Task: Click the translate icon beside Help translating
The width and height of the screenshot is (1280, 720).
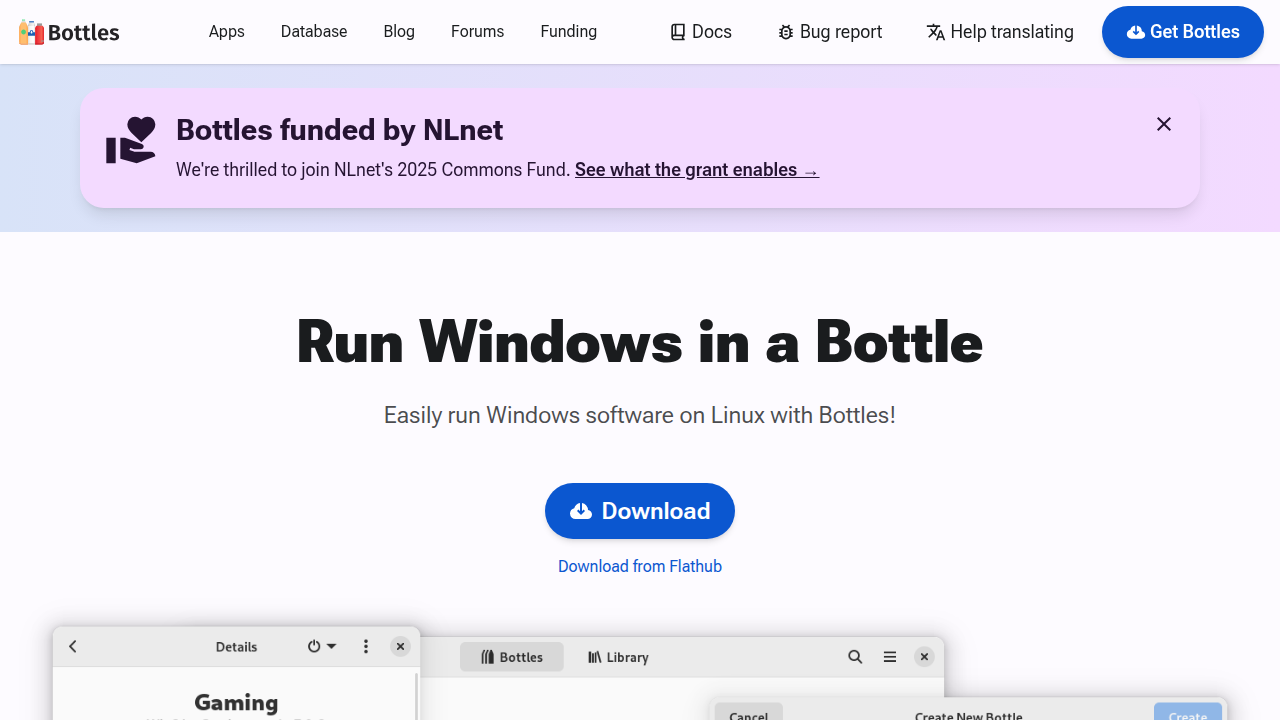Action: pos(936,31)
